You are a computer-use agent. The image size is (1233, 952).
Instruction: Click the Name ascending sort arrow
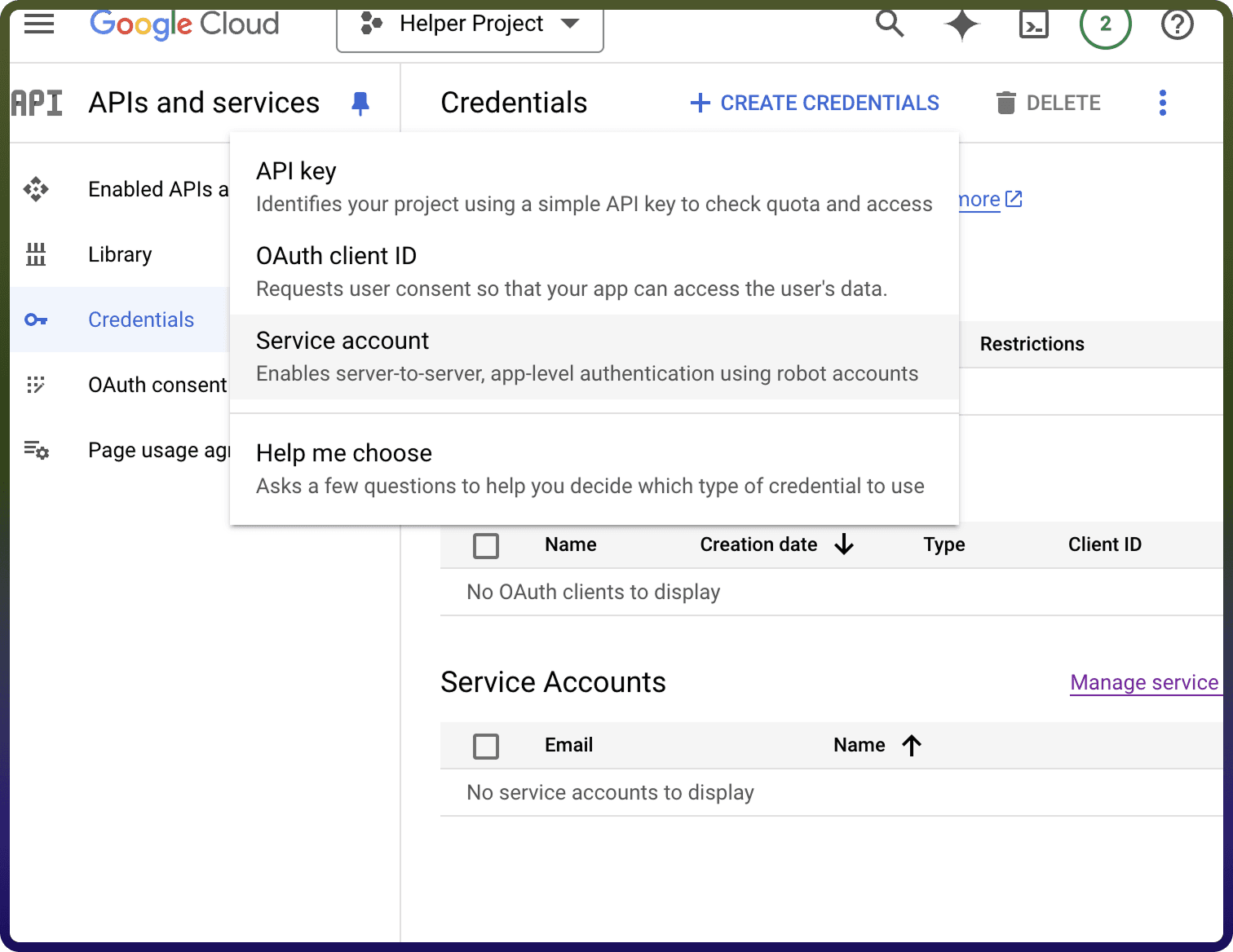(912, 745)
